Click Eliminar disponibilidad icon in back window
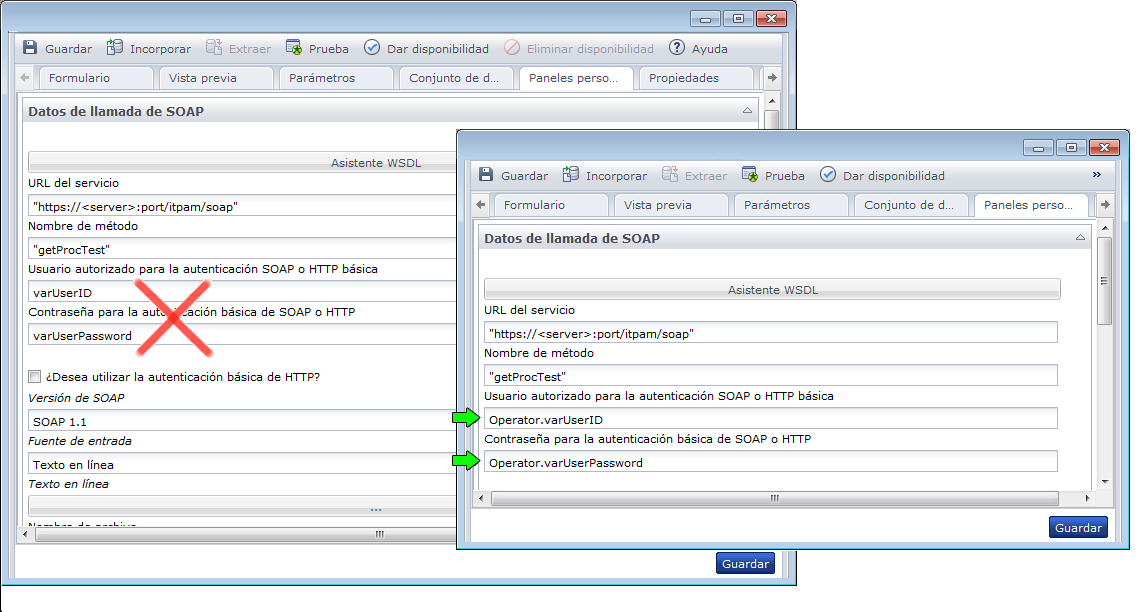 [x=512, y=48]
